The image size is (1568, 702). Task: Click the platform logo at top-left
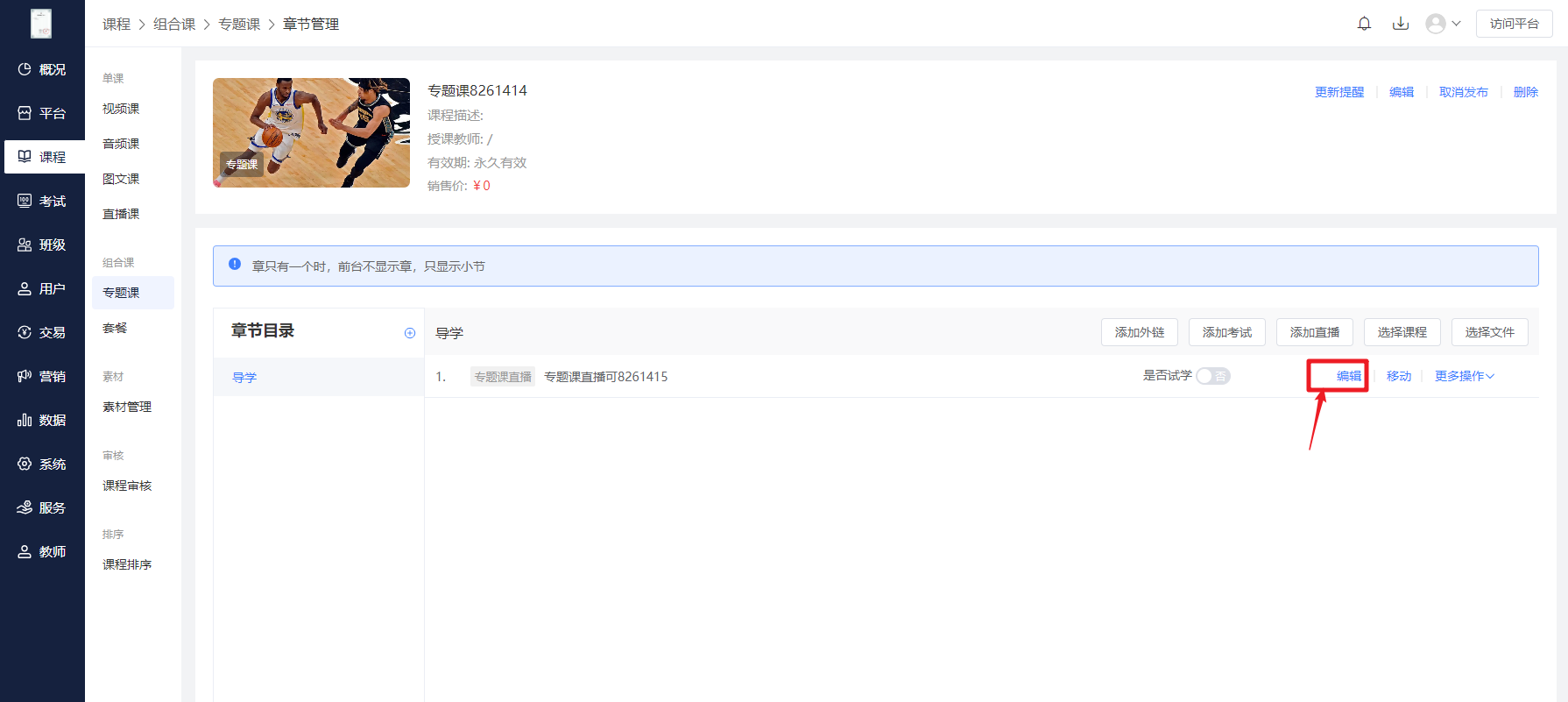click(41, 24)
